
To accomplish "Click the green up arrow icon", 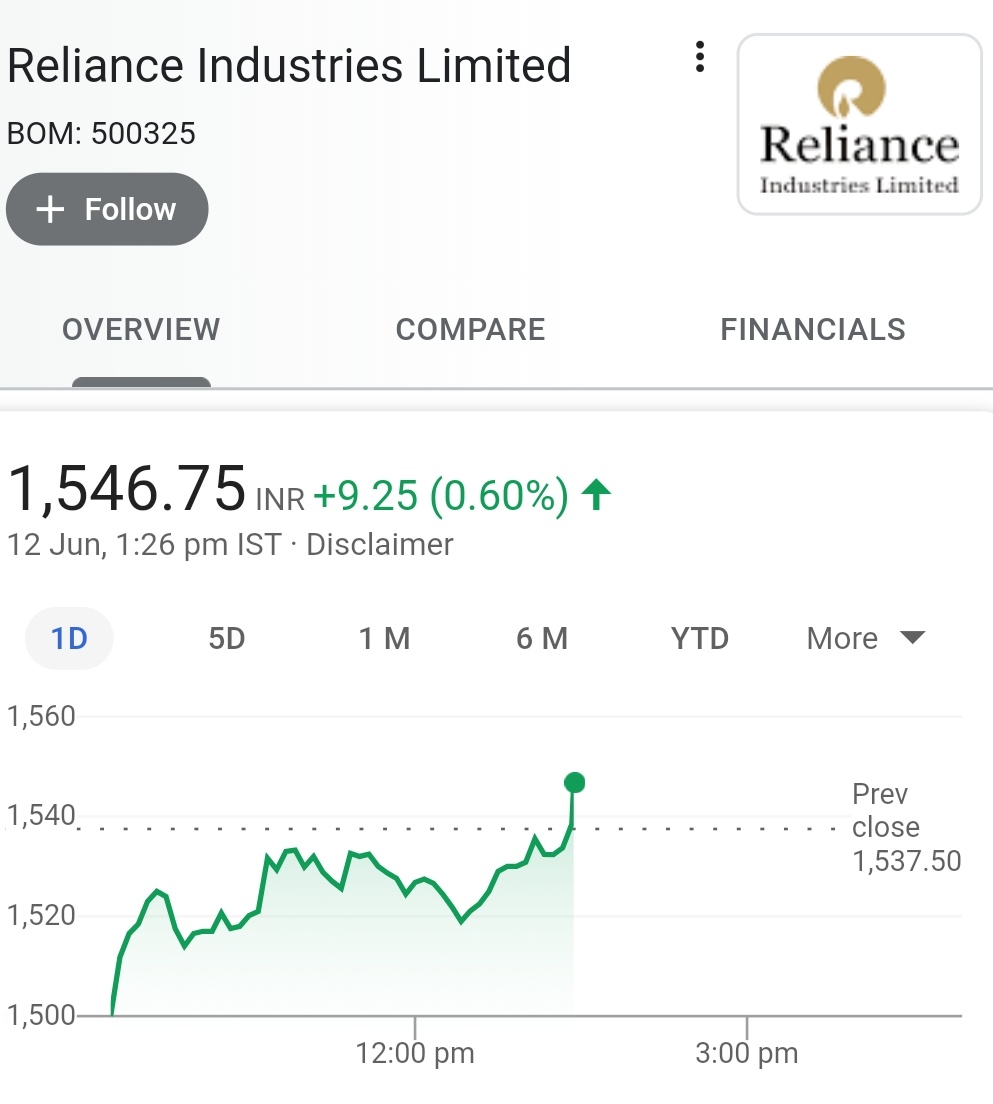I will (x=596, y=494).
